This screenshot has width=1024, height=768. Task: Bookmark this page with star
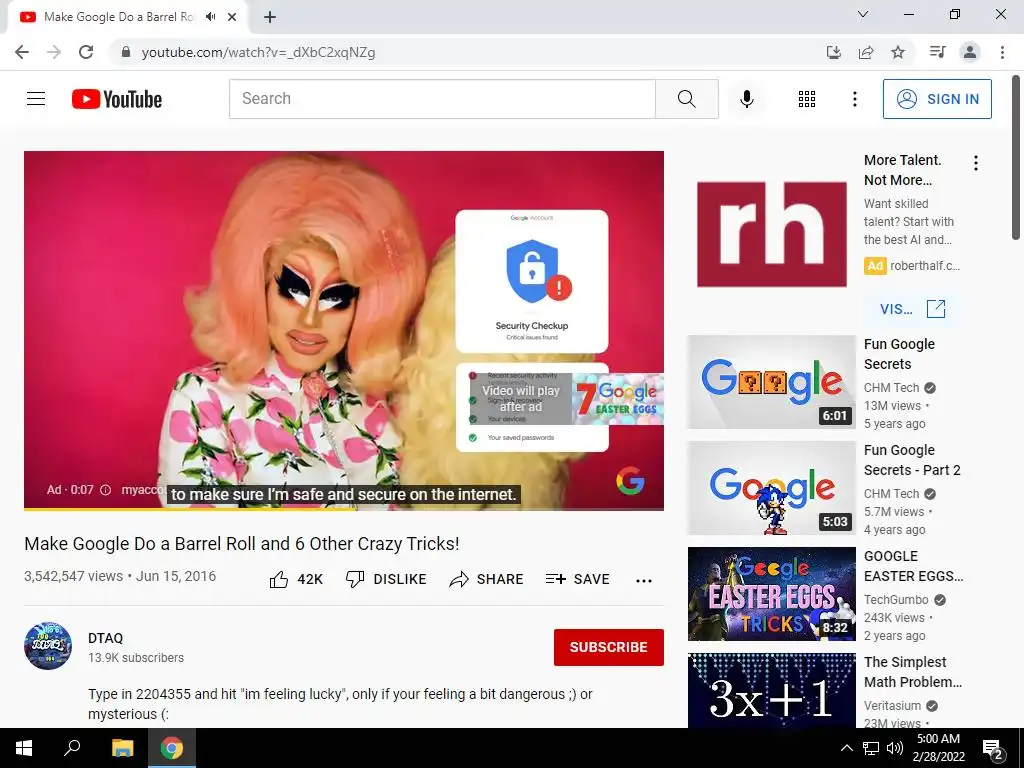point(898,52)
